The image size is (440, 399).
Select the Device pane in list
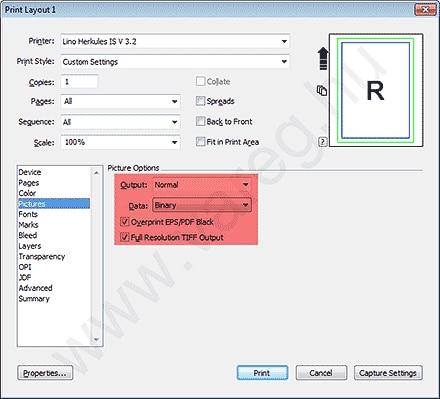click(54, 172)
